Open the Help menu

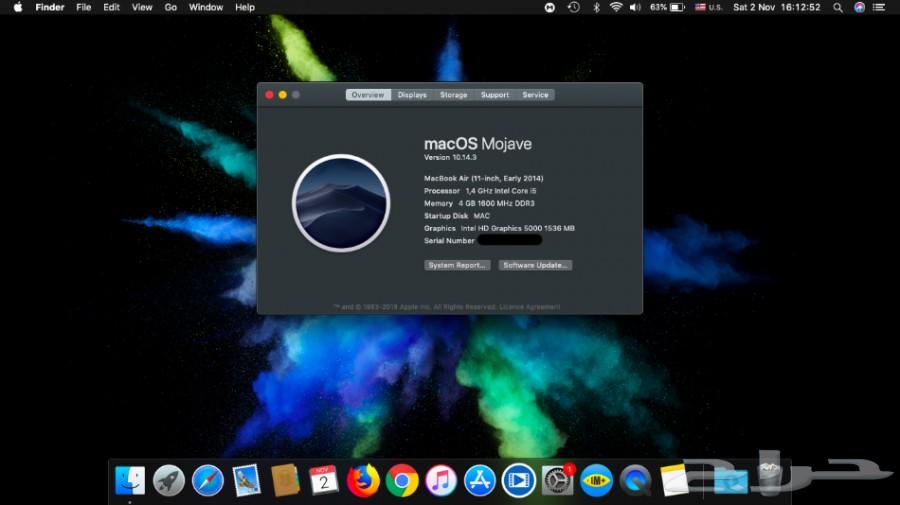(245, 7)
